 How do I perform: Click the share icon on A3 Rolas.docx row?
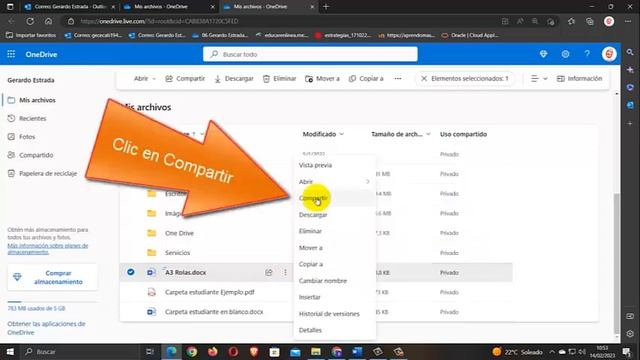click(x=269, y=272)
